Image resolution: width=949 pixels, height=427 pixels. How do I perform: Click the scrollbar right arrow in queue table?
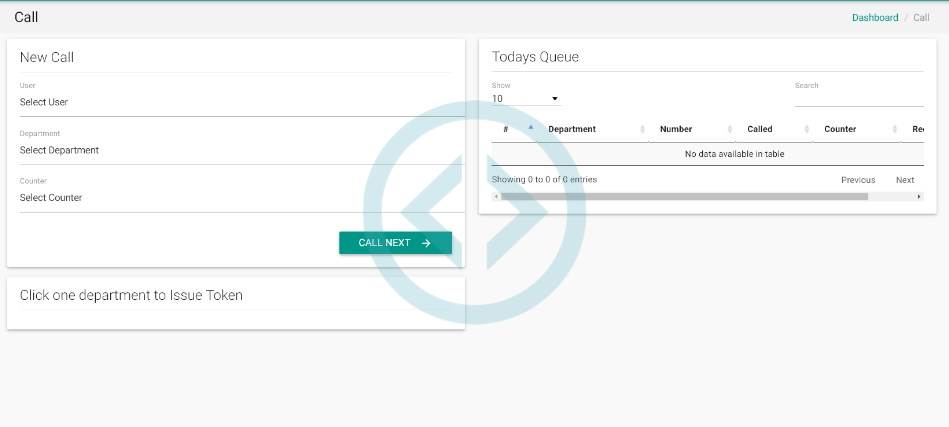(x=919, y=197)
